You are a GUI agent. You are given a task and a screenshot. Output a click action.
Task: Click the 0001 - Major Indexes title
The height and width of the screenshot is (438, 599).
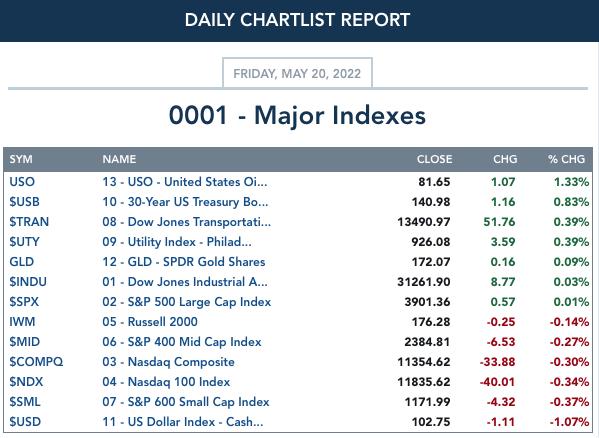tap(297, 115)
